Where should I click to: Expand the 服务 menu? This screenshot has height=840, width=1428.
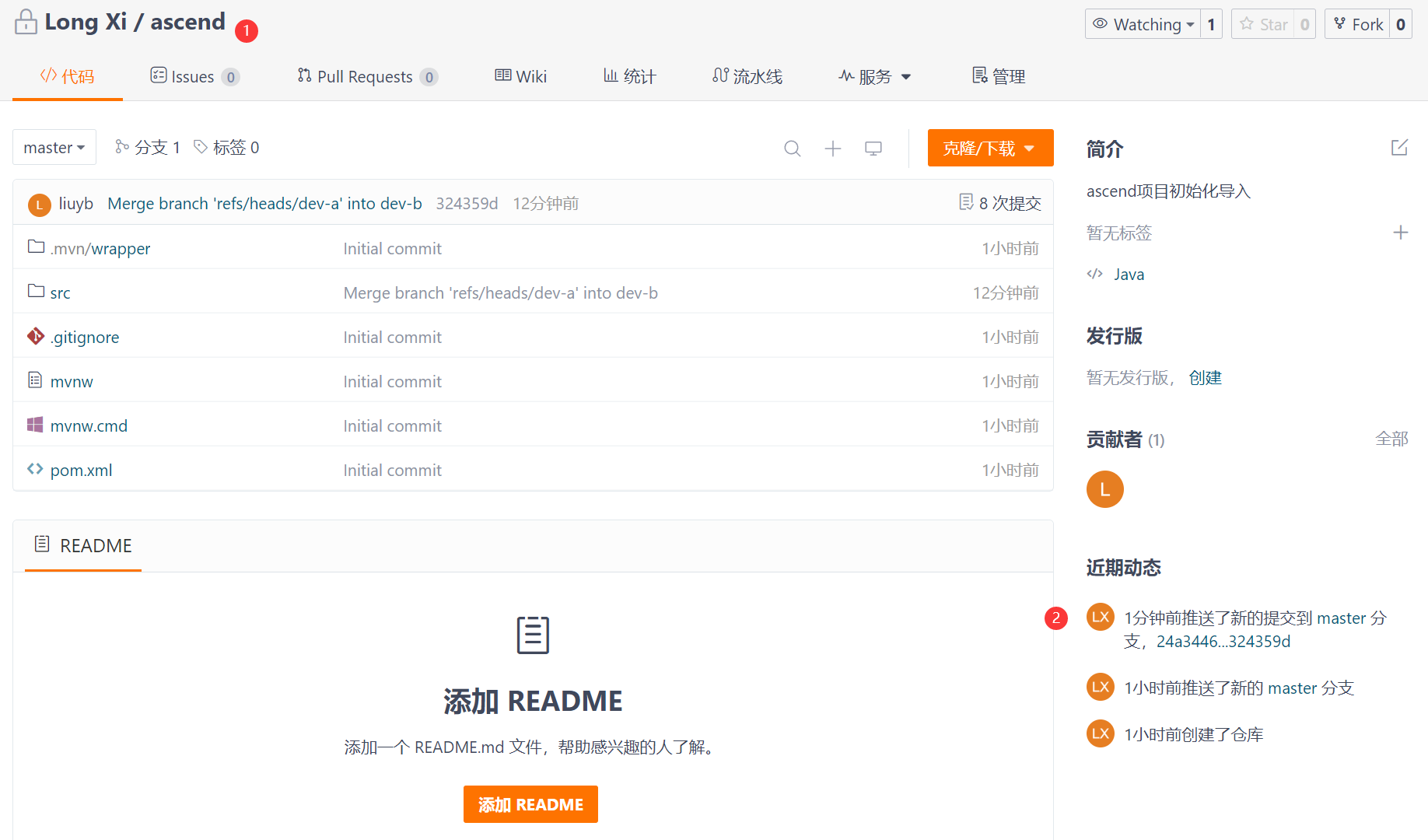click(x=874, y=76)
